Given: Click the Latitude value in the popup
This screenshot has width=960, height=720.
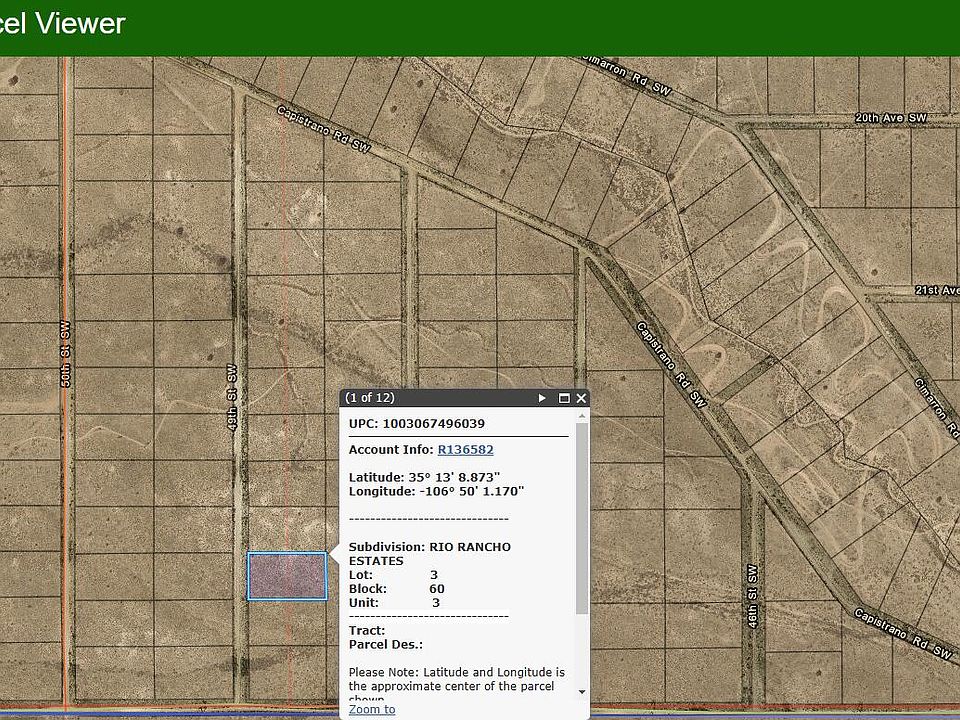Looking at the screenshot, I should click(454, 477).
